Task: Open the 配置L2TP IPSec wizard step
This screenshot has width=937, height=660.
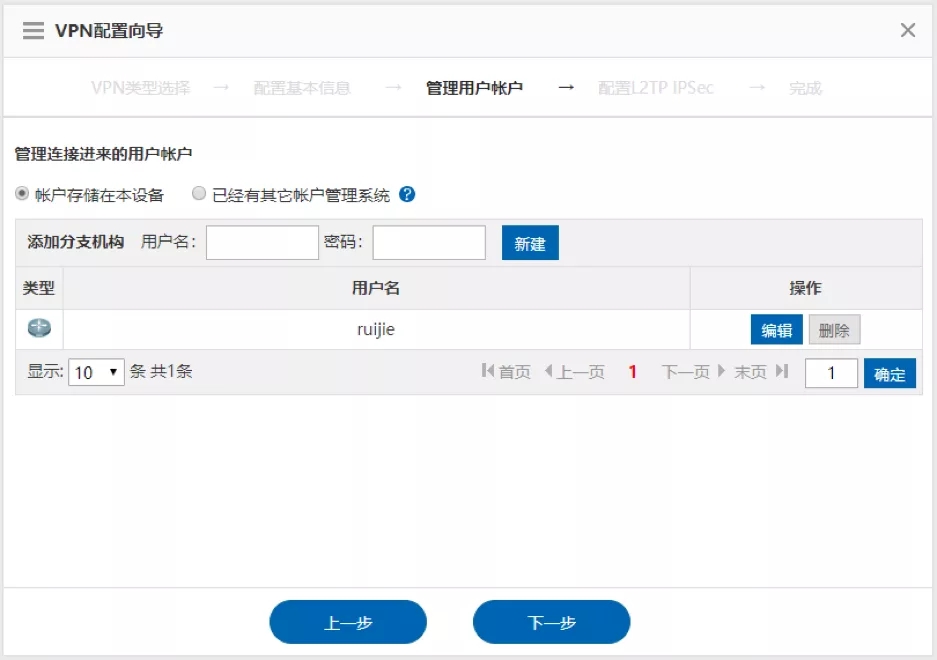Action: pyautogui.click(x=656, y=88)
